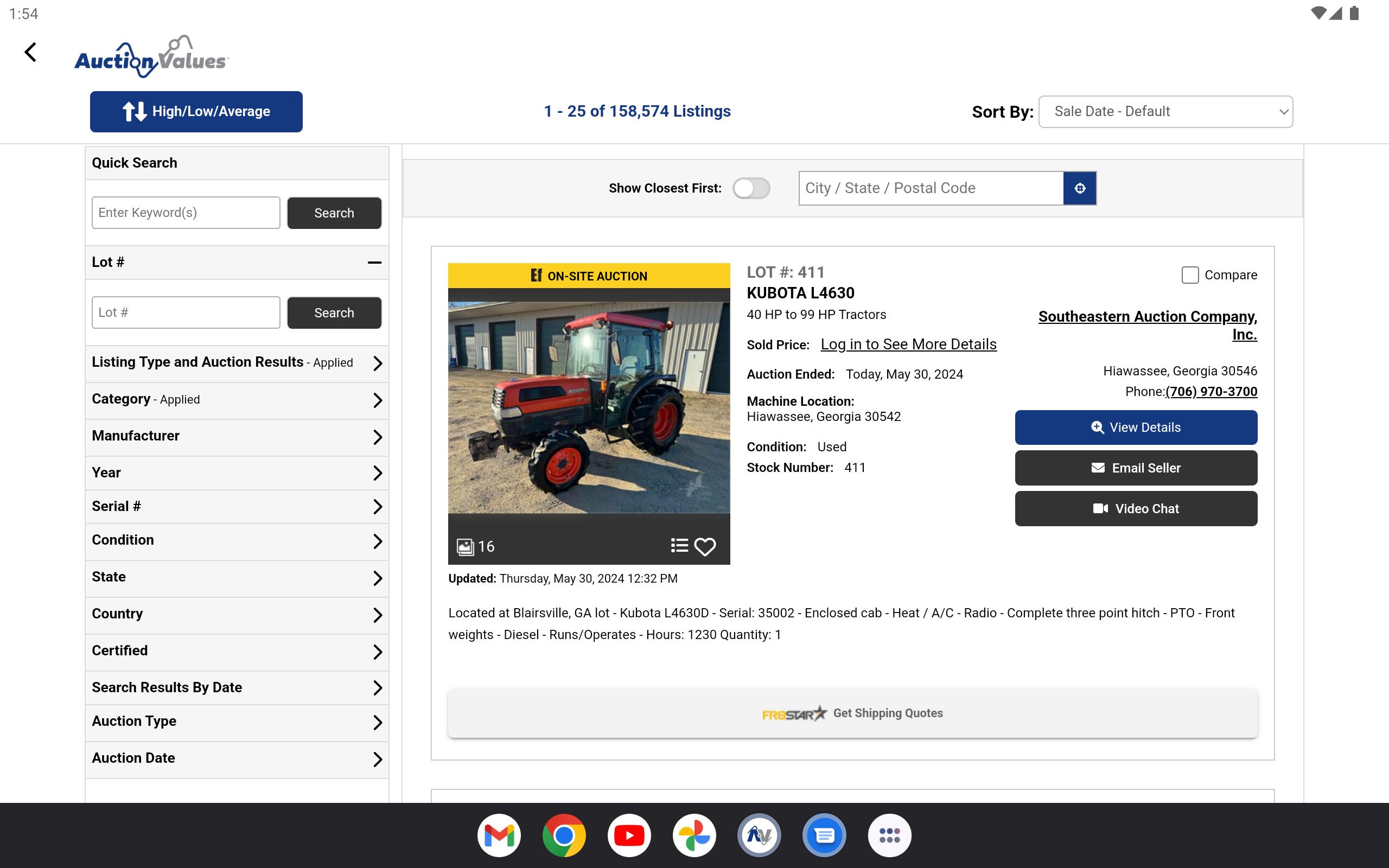Expand the Certified filter
Screen dimensions: 1389x868
tap(237, 651)
